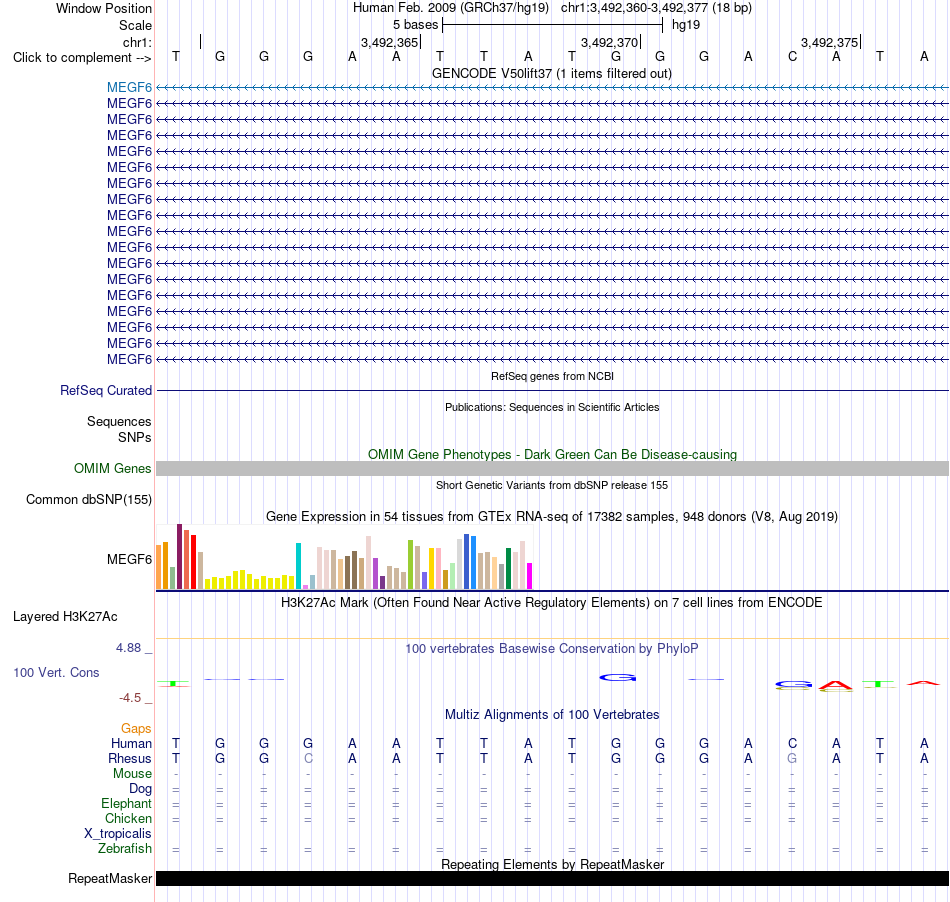Open '100 vertebrates Basewise Conservation by PhyloP' title

click(x=552, y=648)
